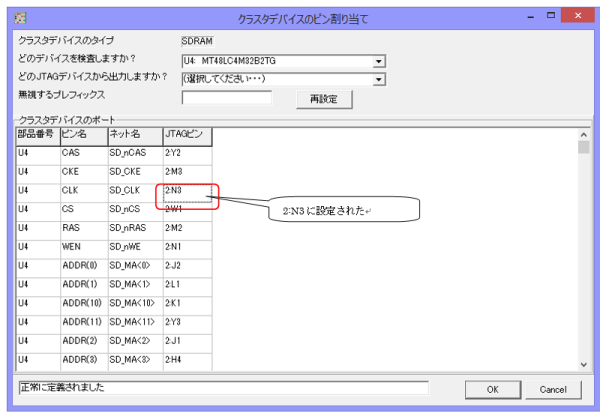
Task: Open the device selection dropdown for U4
Action: [379, 61]
